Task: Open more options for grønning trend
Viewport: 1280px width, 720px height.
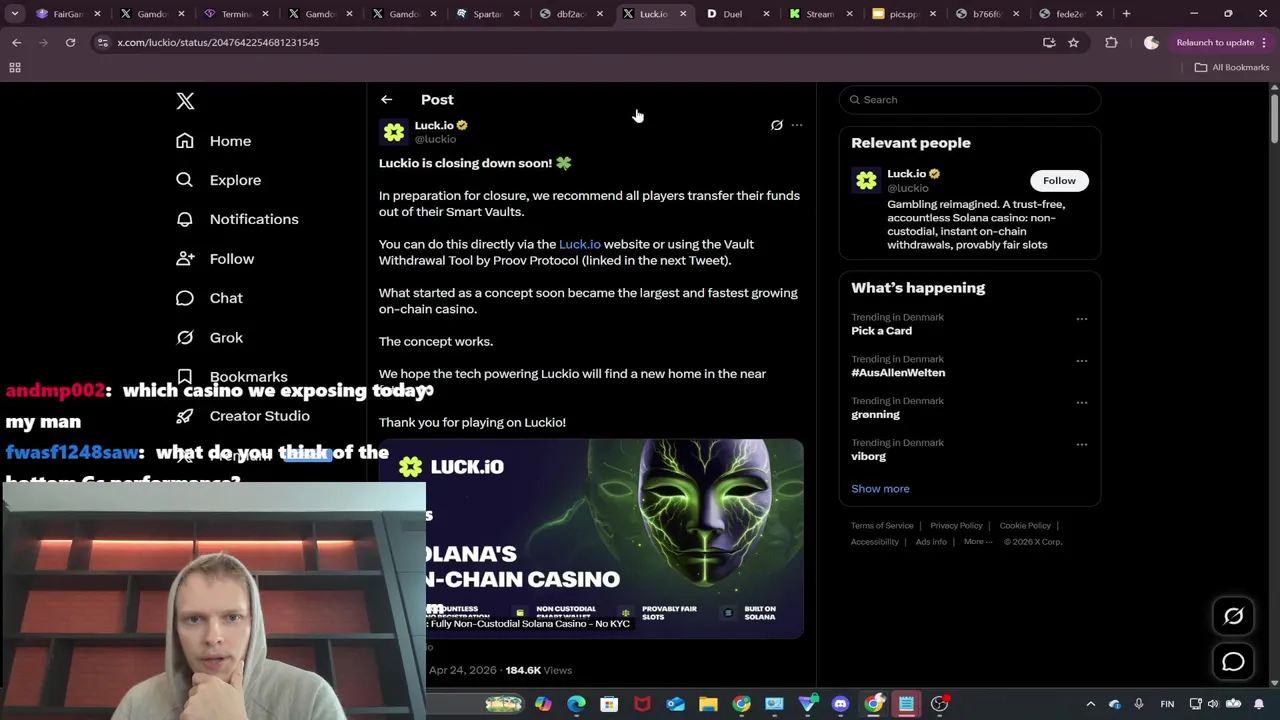Action: coord(1081,403)
